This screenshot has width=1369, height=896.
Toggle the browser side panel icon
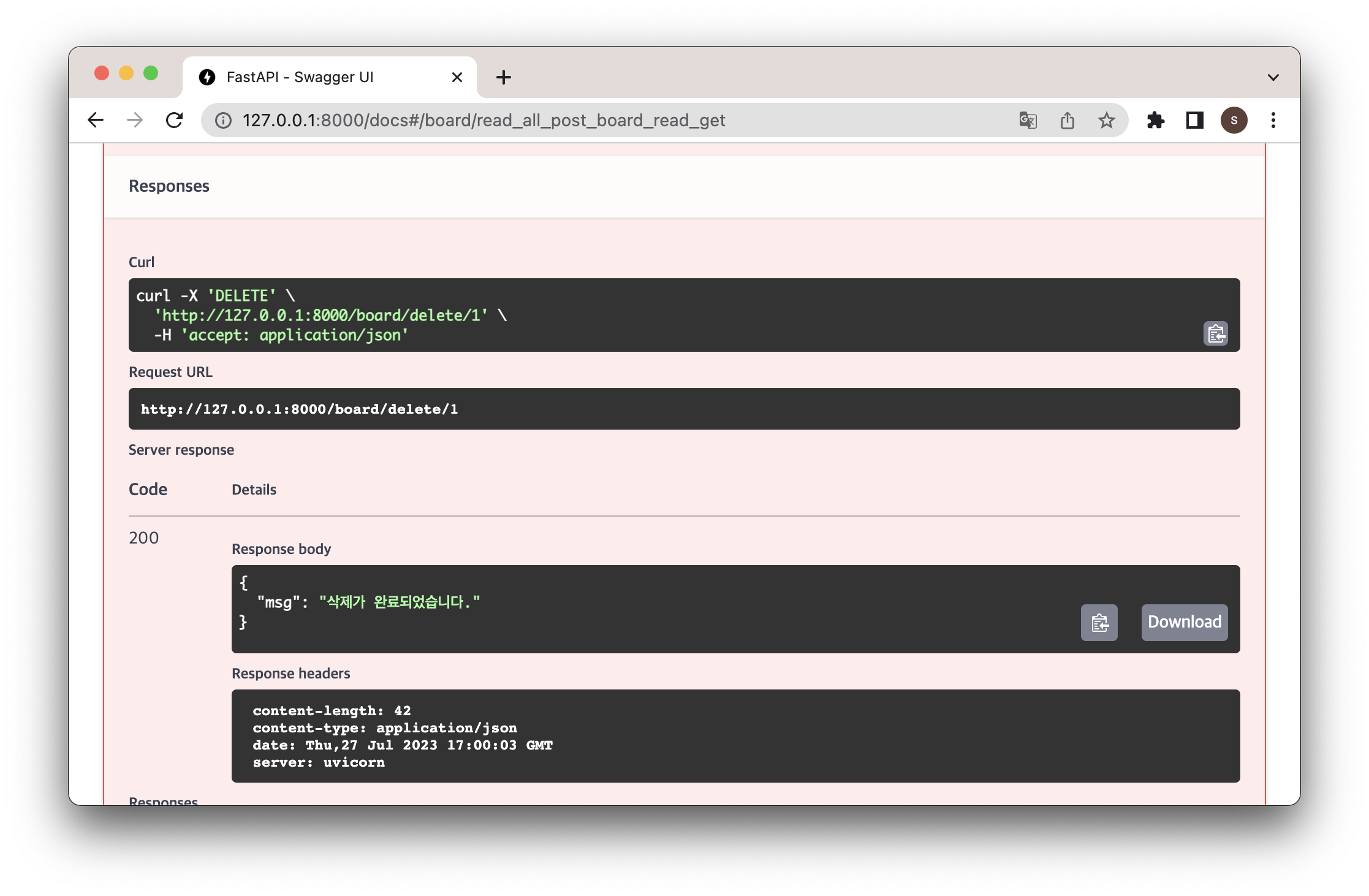pyautogui.click(x=1194, y=120)
